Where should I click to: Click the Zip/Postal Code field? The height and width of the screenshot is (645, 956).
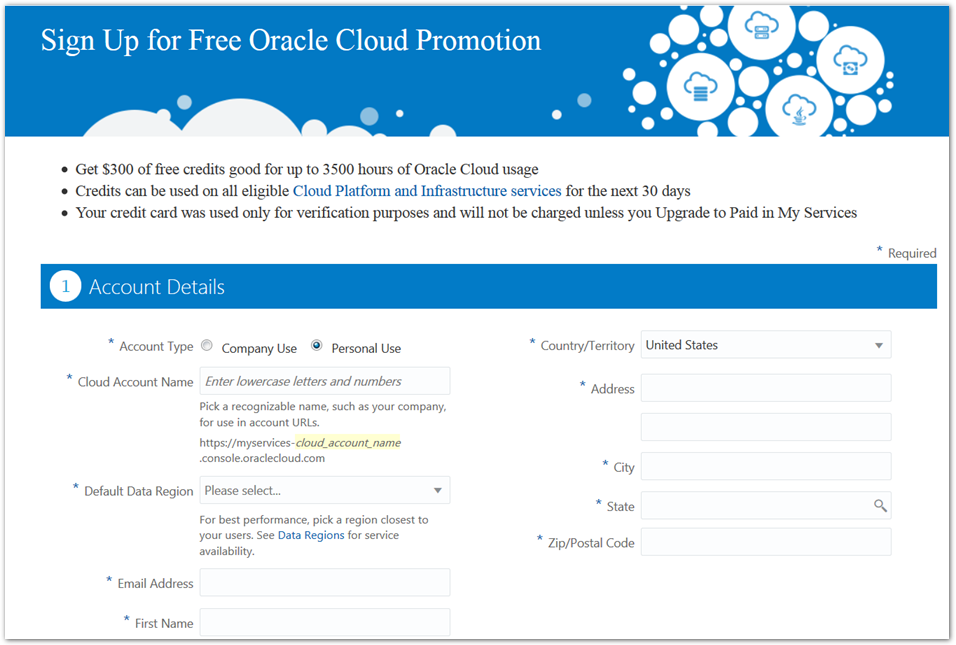765,542
